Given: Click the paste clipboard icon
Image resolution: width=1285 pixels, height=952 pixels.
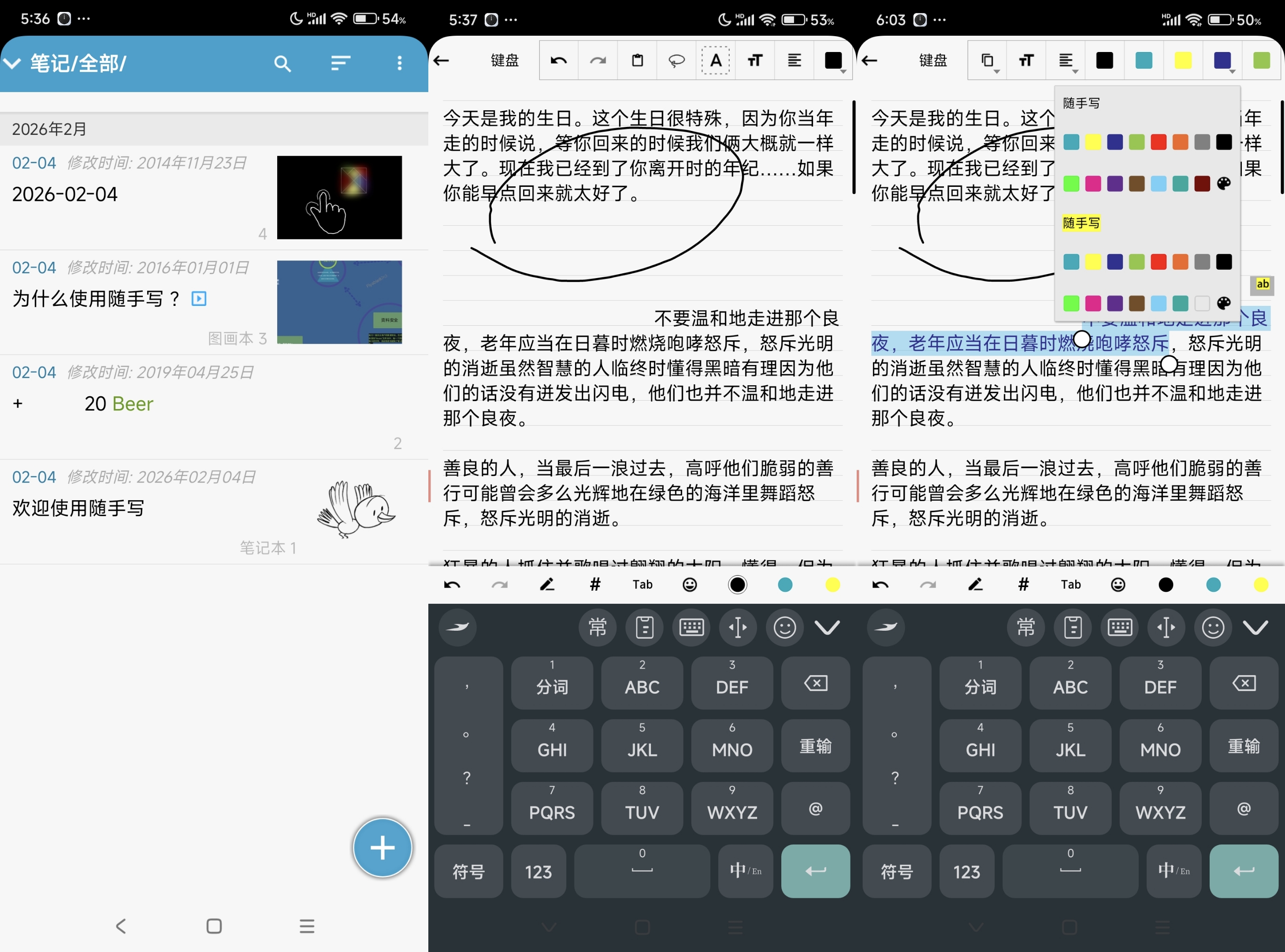Looking at the screenshot, I should [637, 60].
